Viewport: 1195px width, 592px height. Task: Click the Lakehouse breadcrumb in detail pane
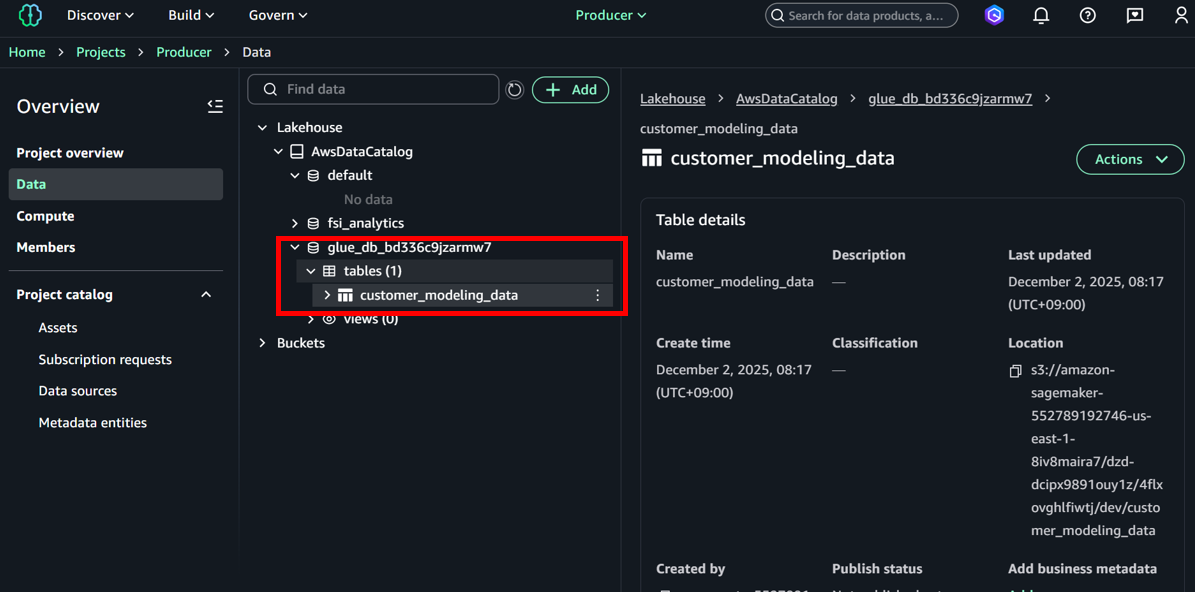click(672, 99)
